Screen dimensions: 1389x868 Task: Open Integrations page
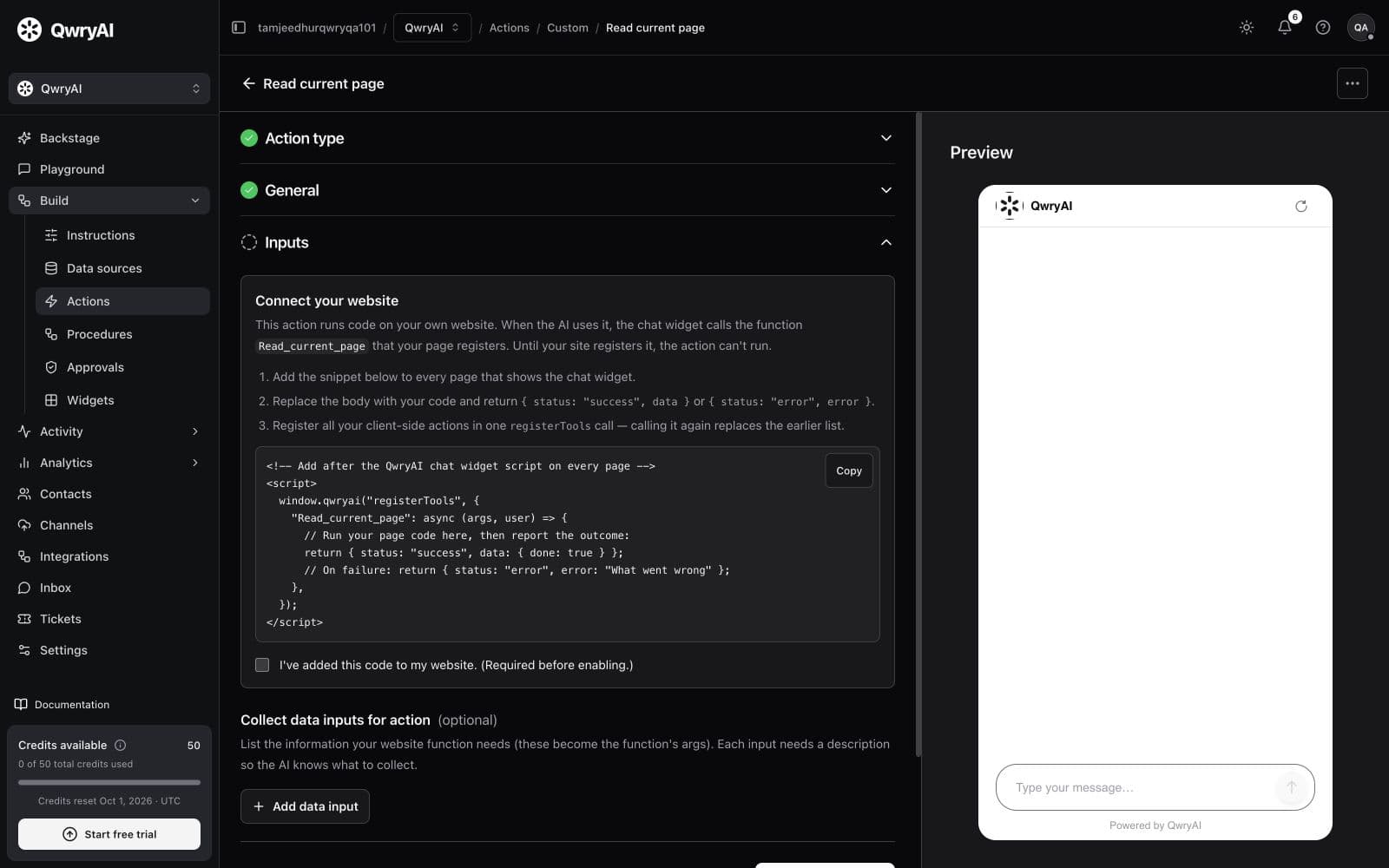point(109,556)
